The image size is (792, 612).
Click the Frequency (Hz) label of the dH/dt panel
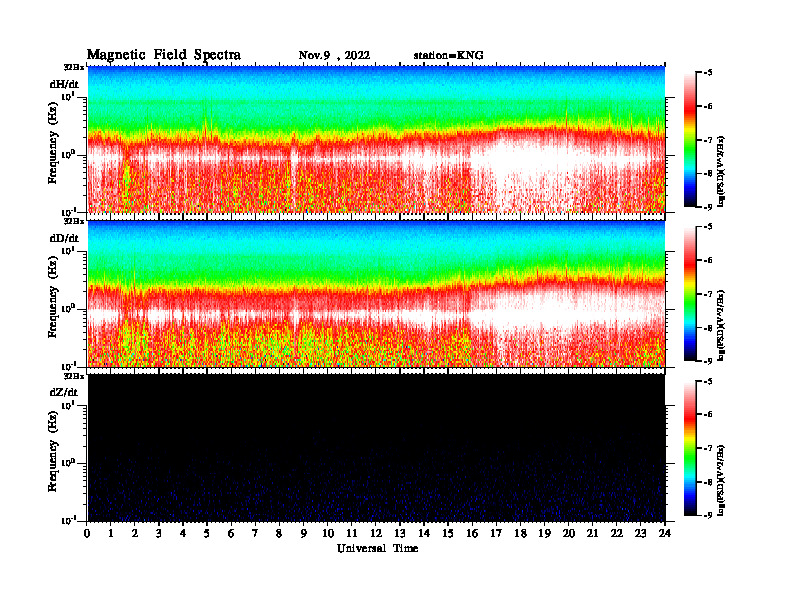(53, 143)
